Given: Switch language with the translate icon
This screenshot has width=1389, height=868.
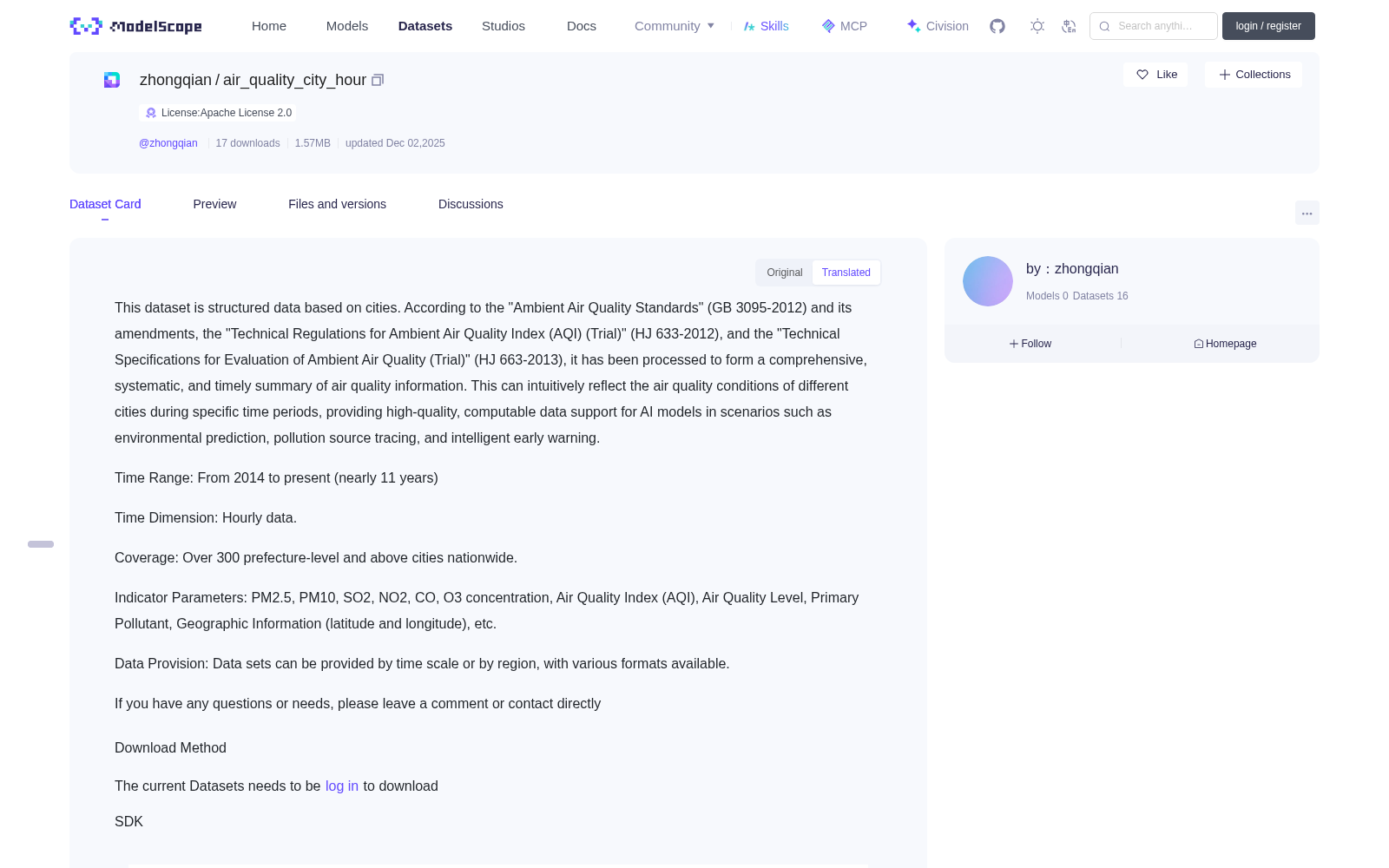Looking at the screenshot, I should tap(1069, 26).
